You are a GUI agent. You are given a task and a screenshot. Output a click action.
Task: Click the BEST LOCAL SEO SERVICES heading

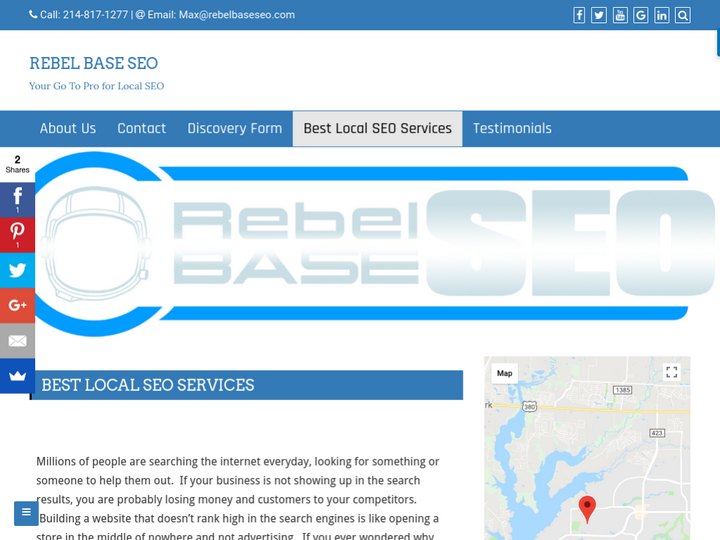148,385
